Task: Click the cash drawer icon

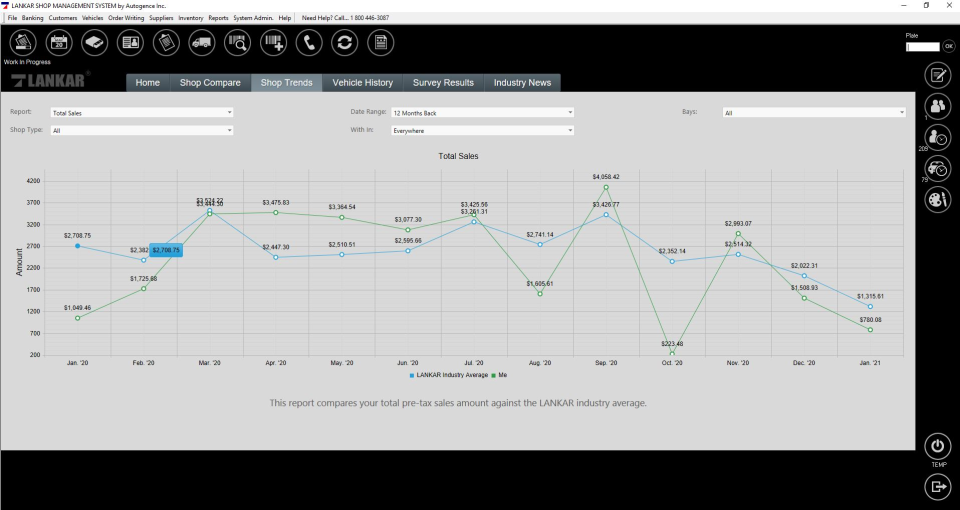Action: click(x=94, y=43)
